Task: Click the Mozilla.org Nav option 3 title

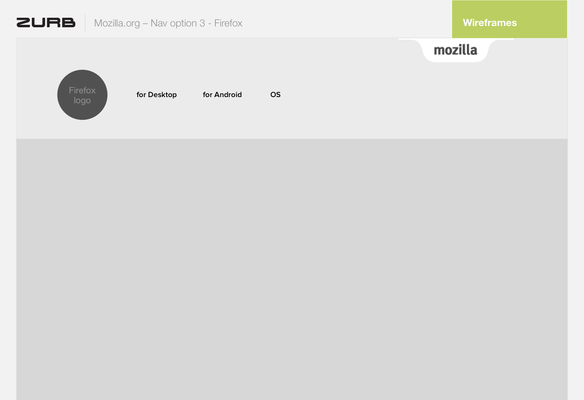Action: (x=168, y=23)
